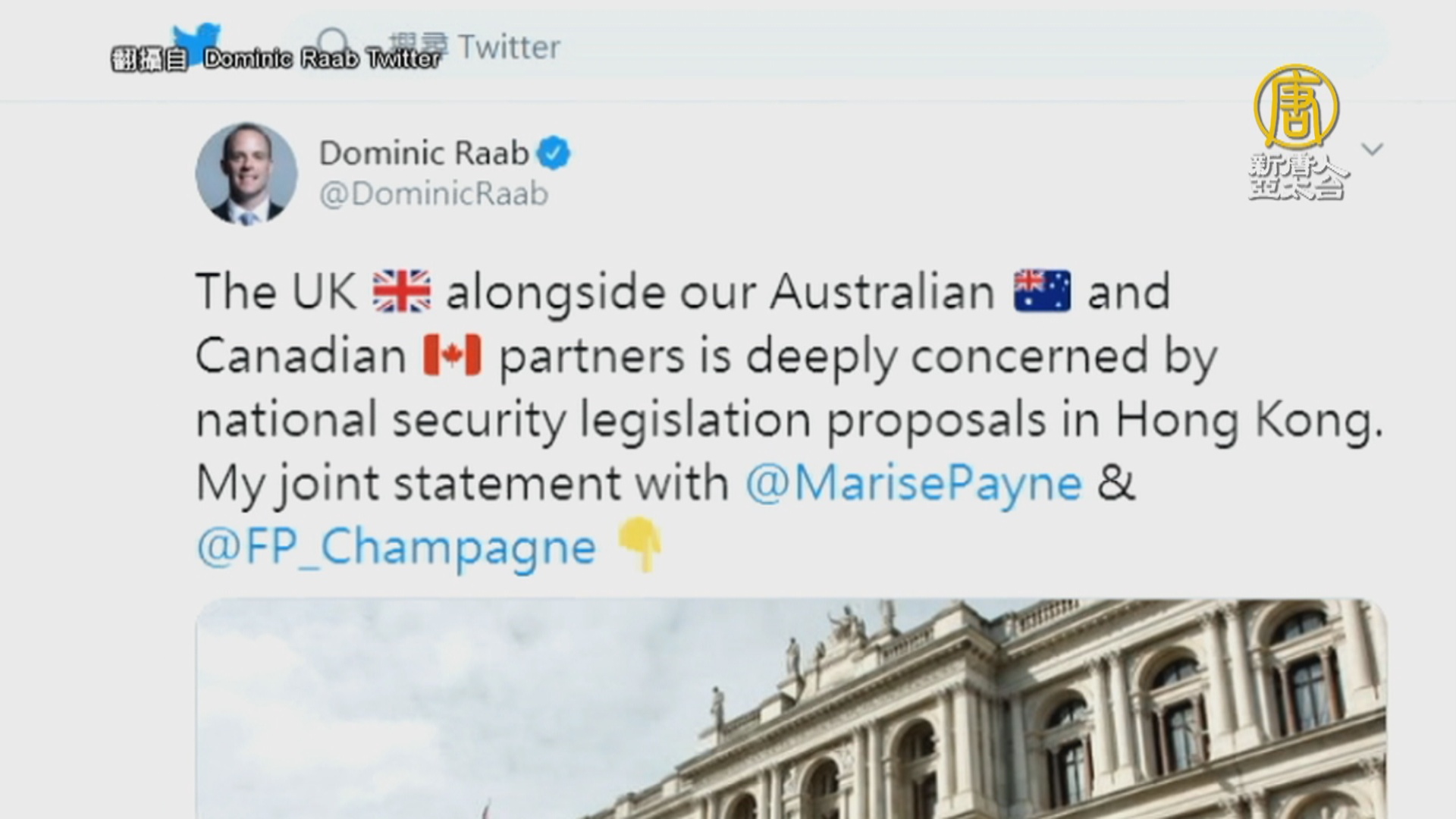Expand the tweet options chevron
This screenshot has width=1456, height=819.
tap(1372, 149)
